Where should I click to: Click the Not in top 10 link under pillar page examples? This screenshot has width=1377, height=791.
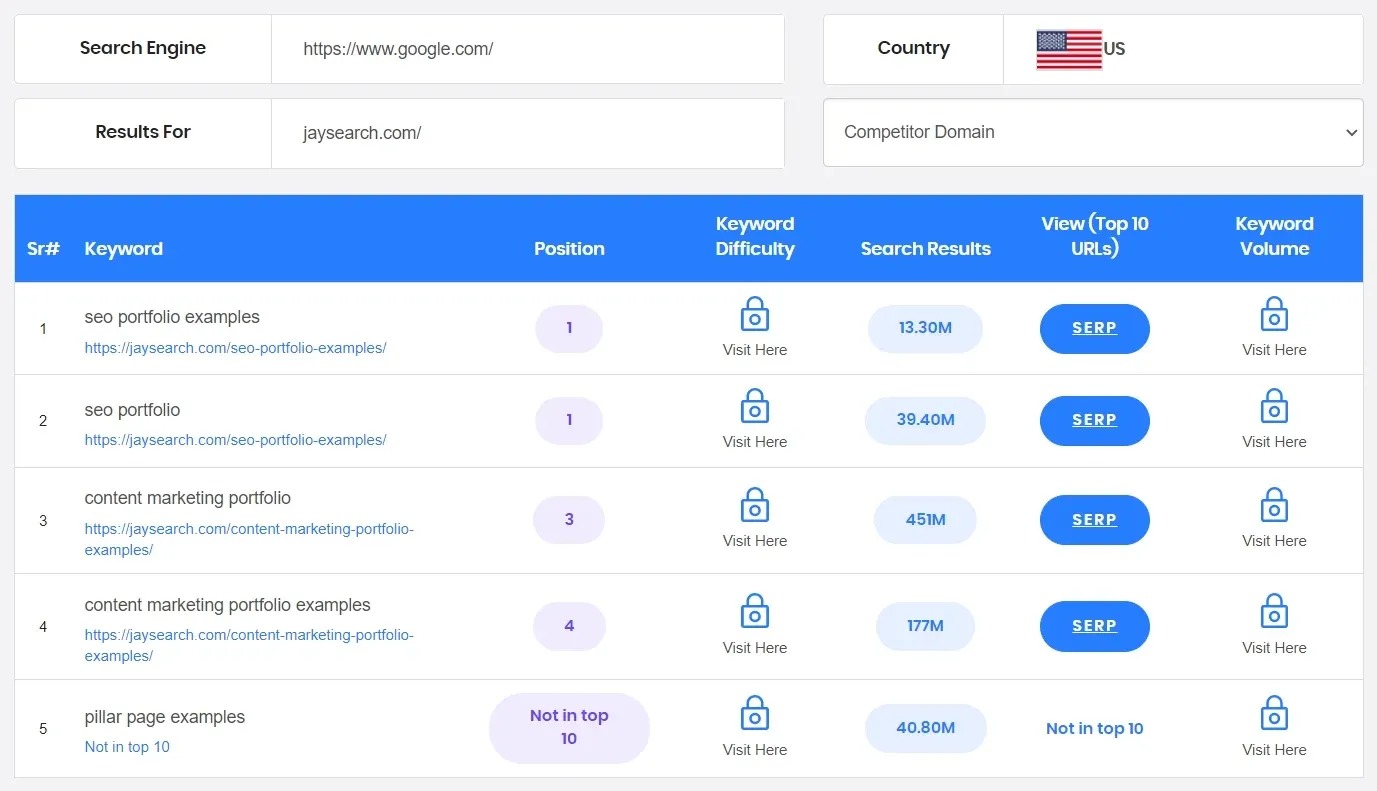(127, 747)
